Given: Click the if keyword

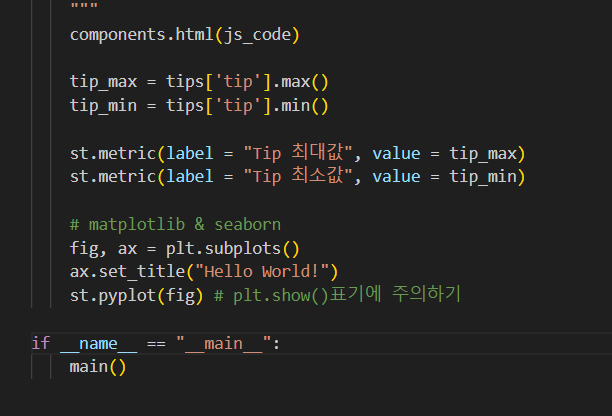Looking at the screenshot, I should 41,343.
